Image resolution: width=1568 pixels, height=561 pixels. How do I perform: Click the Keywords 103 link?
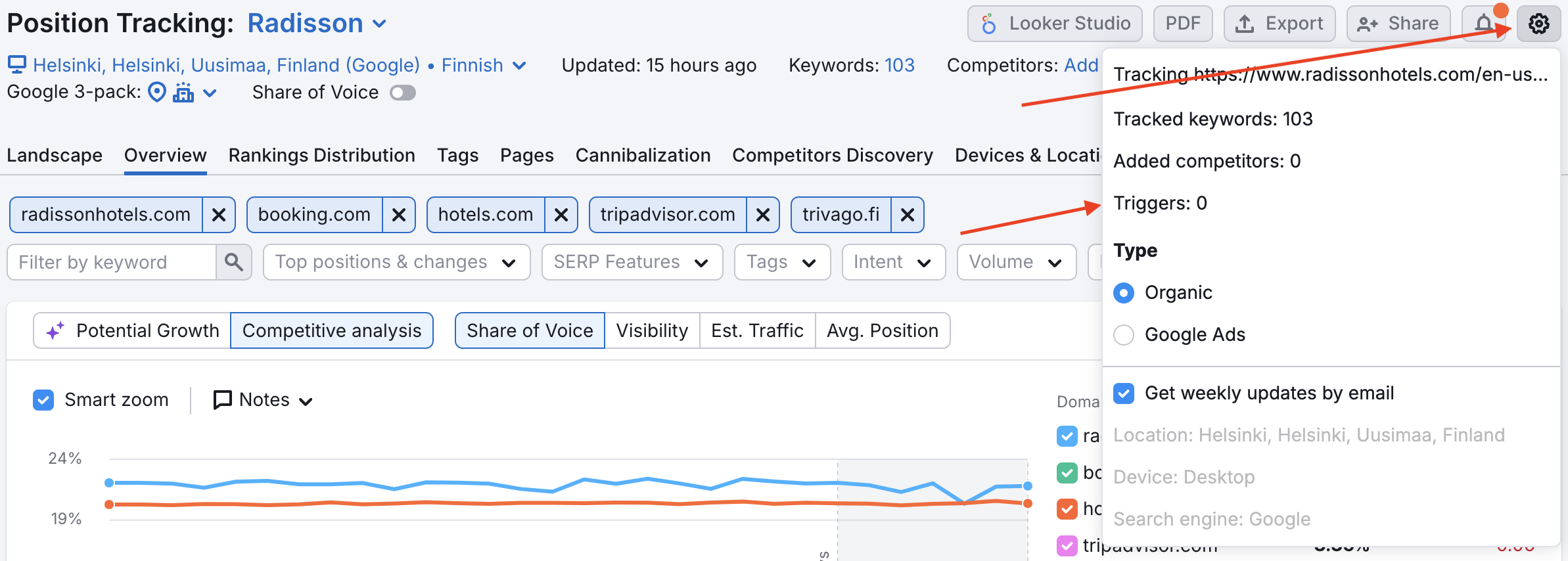[x=899, y=65]
